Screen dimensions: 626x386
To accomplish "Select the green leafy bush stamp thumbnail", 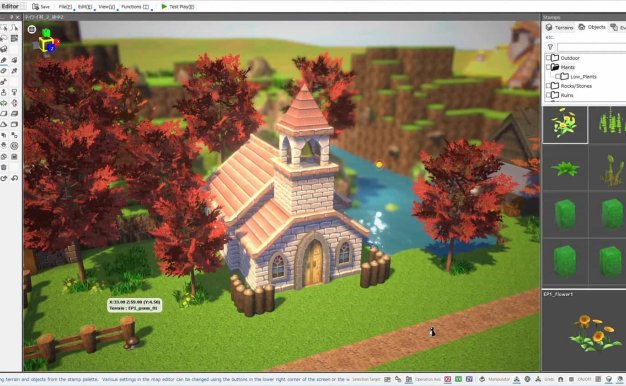I will pos(565,168).
